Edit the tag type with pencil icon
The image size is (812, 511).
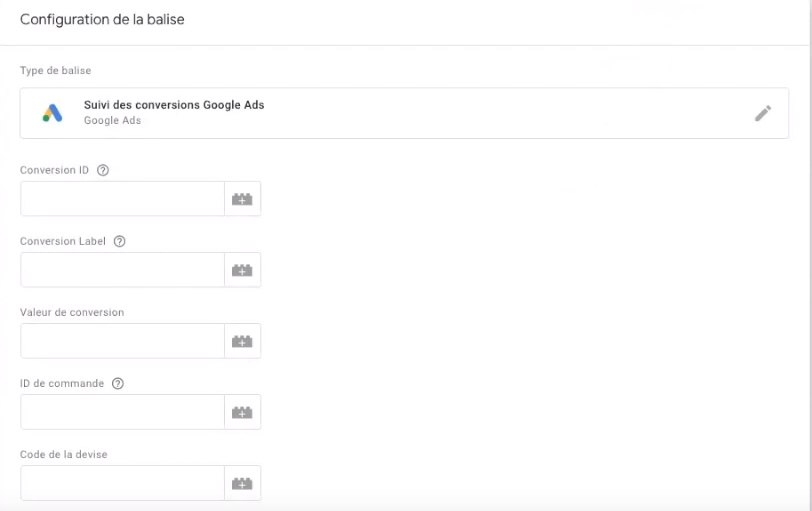point(762,113)
